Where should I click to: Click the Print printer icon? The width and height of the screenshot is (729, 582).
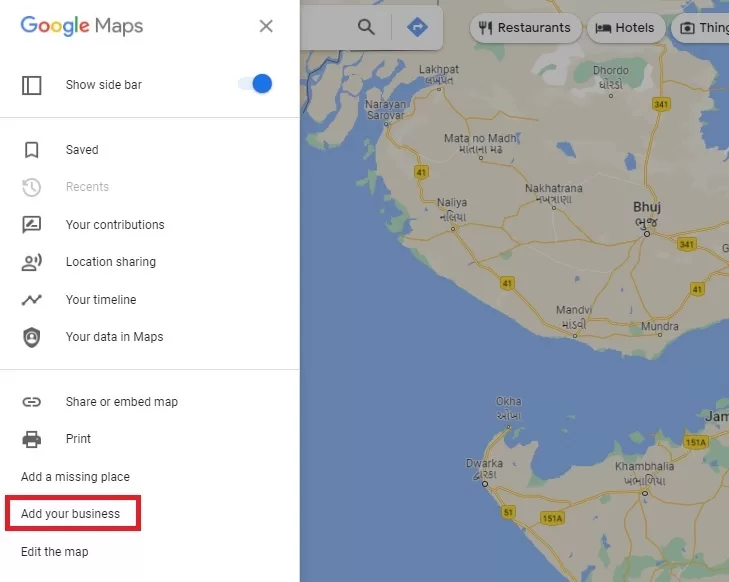click(32, 439)
